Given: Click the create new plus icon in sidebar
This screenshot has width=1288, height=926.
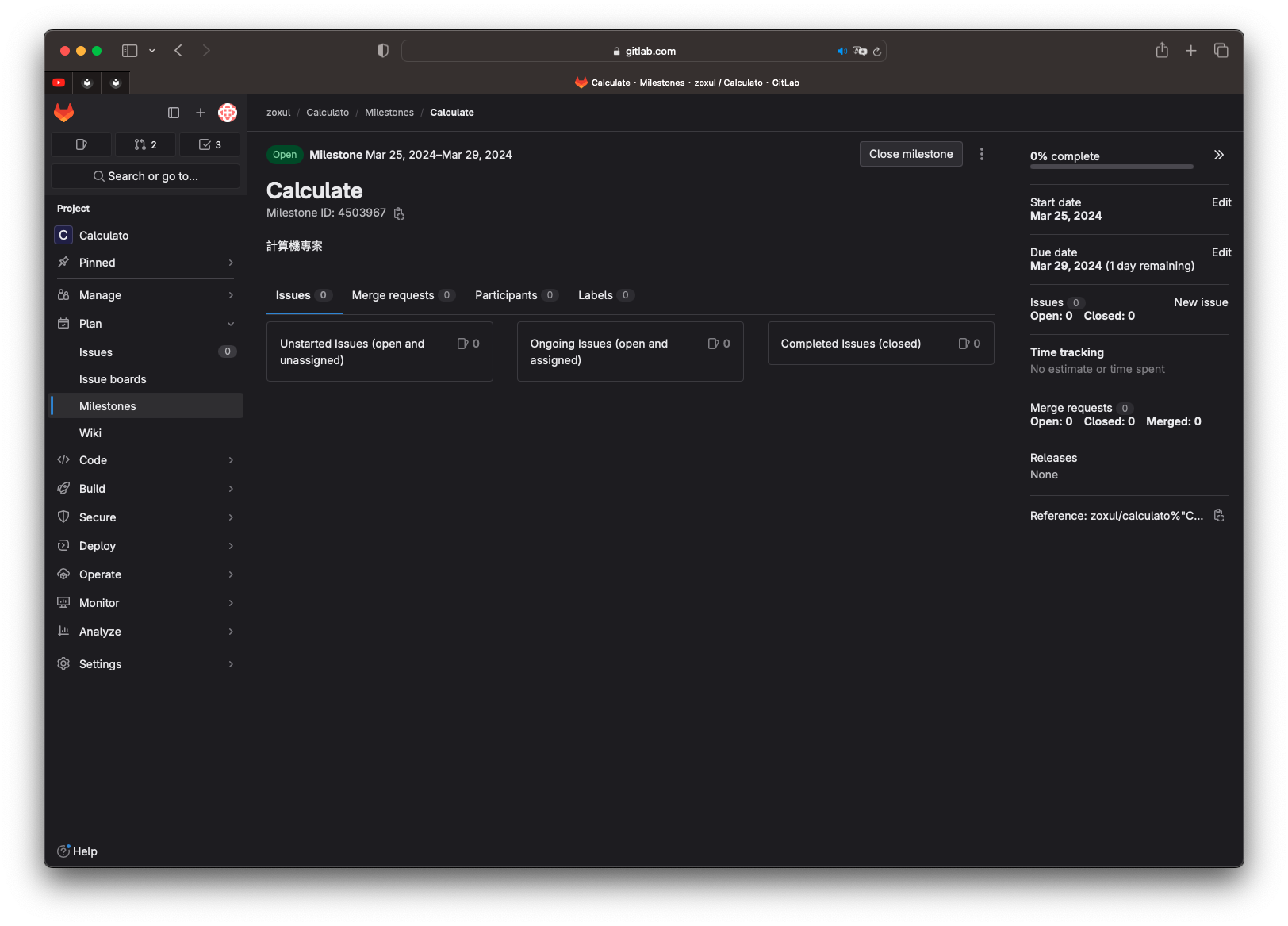Looking at the screenshot, I should tap(201, 113).
